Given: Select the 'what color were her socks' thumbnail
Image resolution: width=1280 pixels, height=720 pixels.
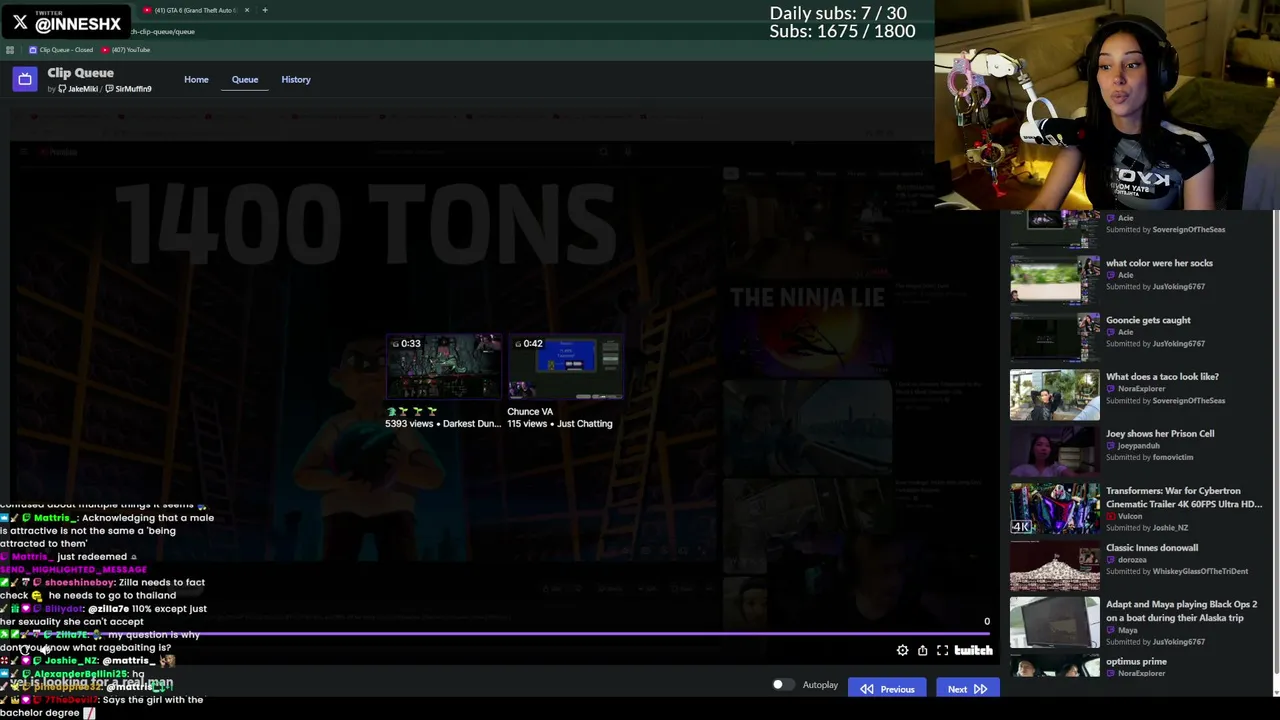Looking at the screenshot, I should pyautogui.click(x=1055, y=280).
